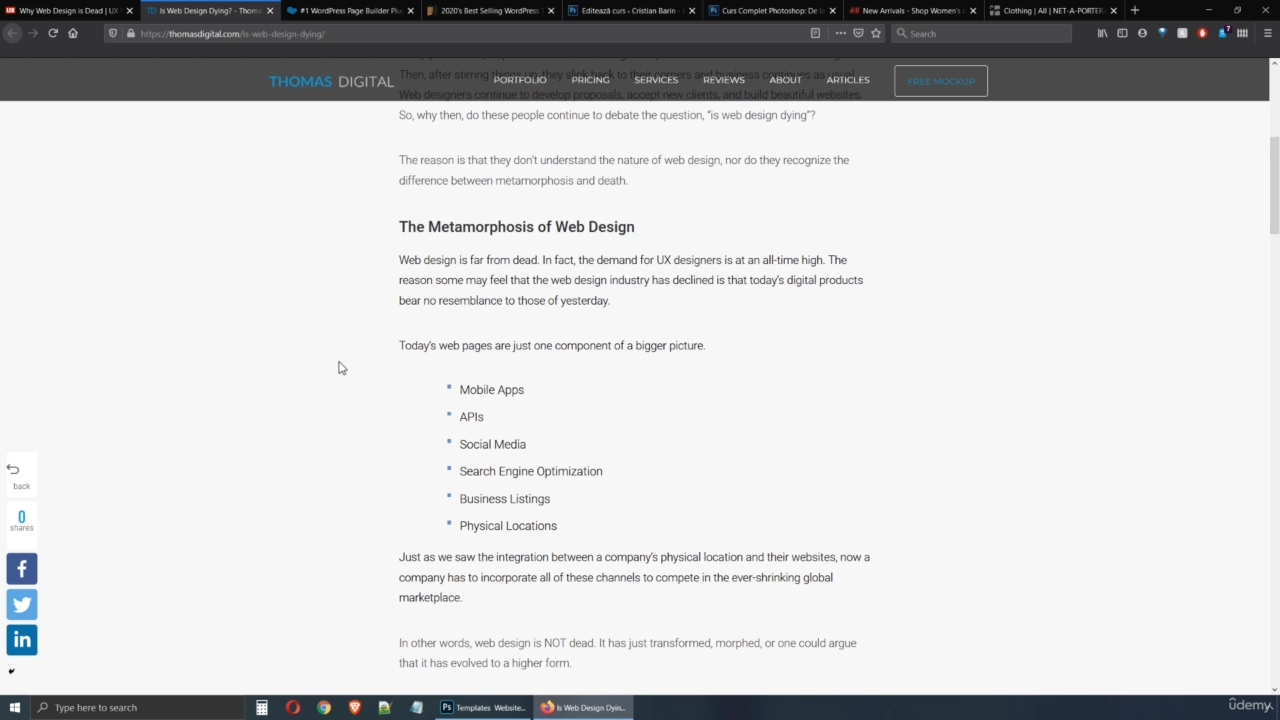This screenshot has height=720, width=1280.
Task: Share article on Facebook
Action: (x=22, y=569)
